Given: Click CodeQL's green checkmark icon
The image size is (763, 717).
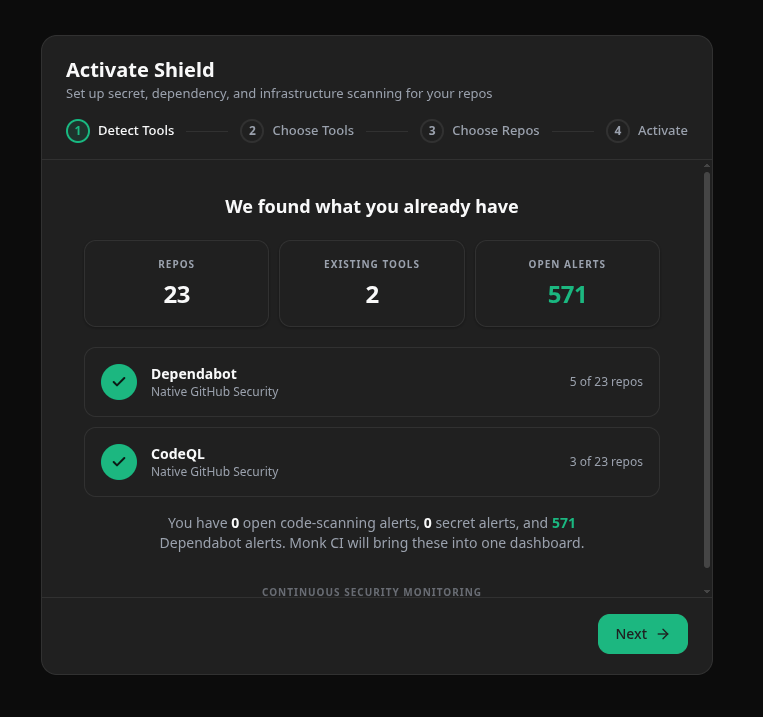Looking at the screenshot, I should (119, 462).
